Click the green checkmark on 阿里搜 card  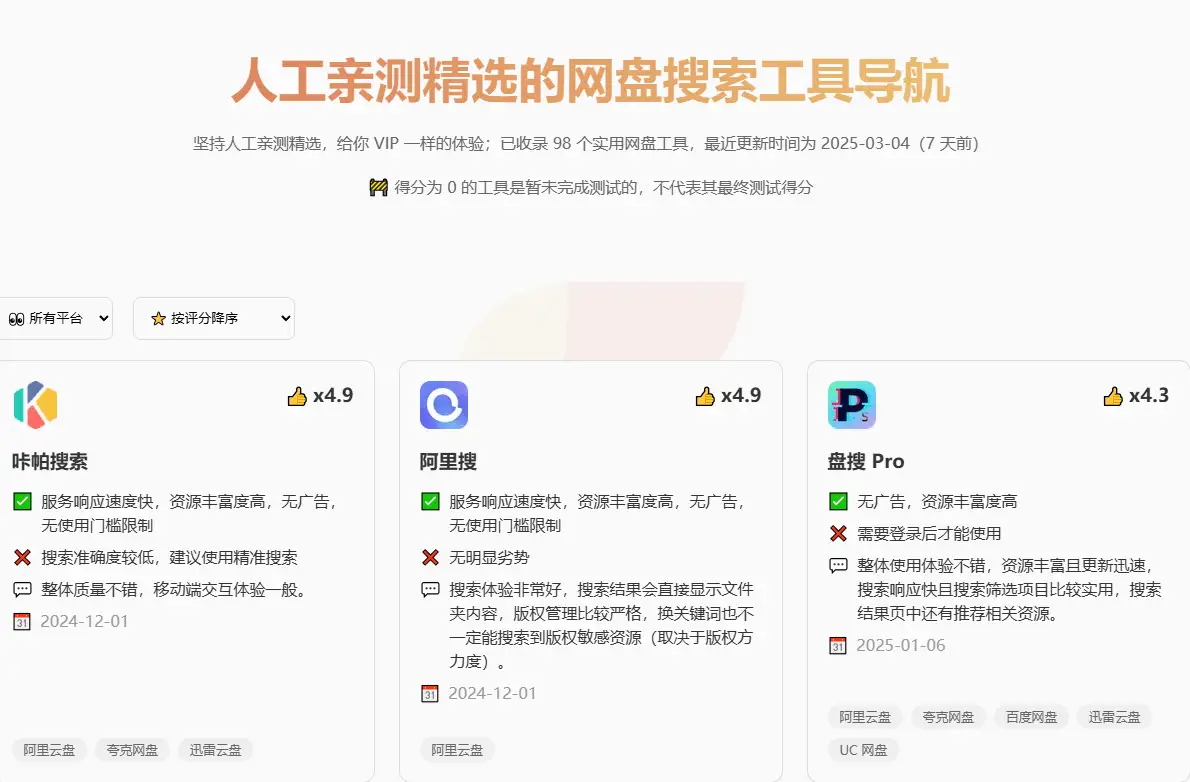pos(431,502)
